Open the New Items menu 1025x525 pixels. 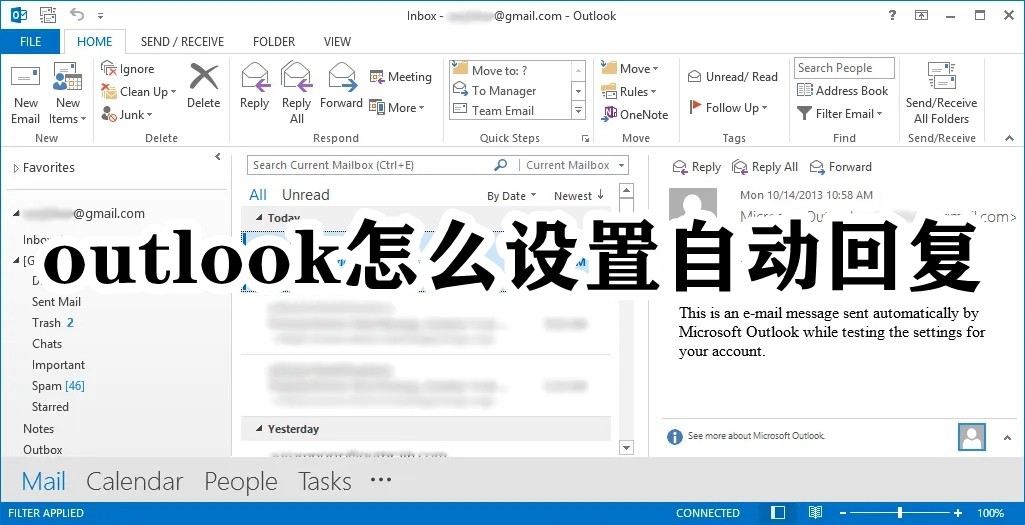click(x=67, y=93)
